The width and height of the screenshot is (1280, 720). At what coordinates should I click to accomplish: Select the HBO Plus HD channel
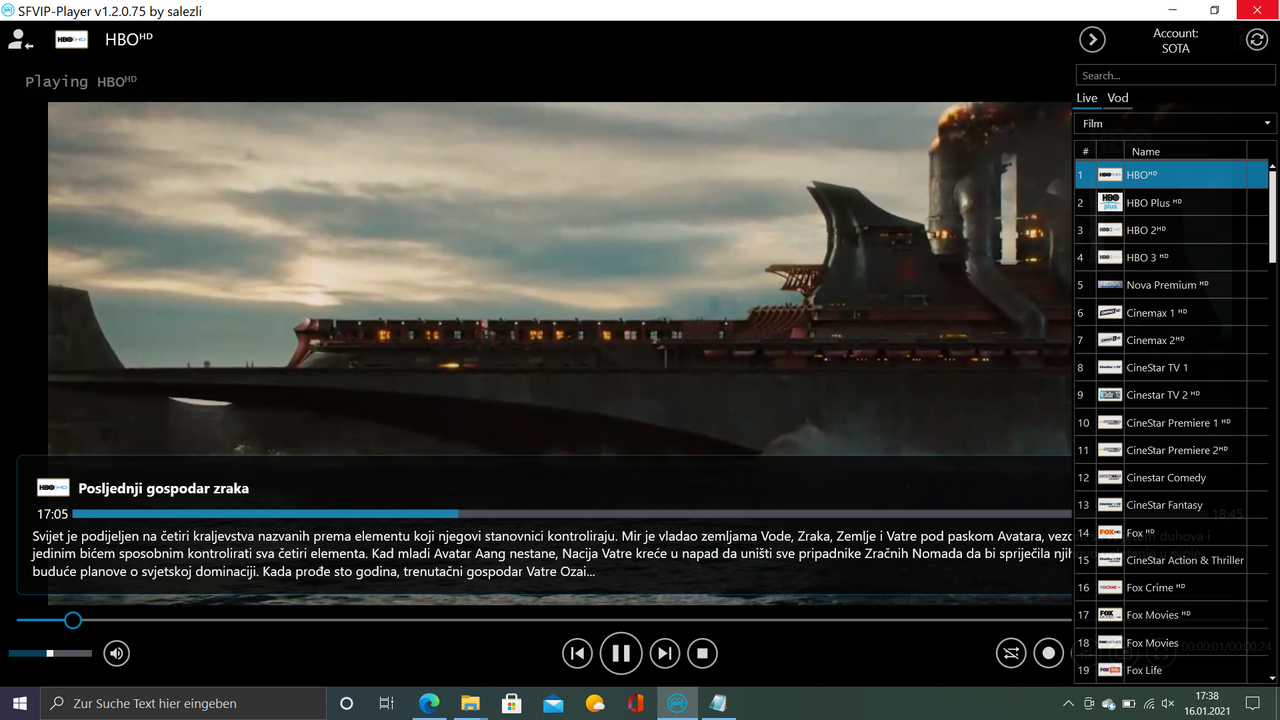(x=1171, y=203)
